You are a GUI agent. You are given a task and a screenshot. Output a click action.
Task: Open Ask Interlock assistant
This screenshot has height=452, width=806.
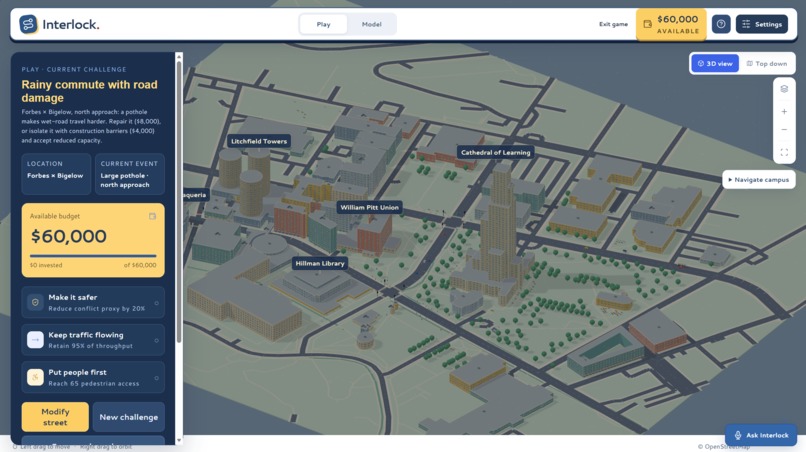point(761,435)
